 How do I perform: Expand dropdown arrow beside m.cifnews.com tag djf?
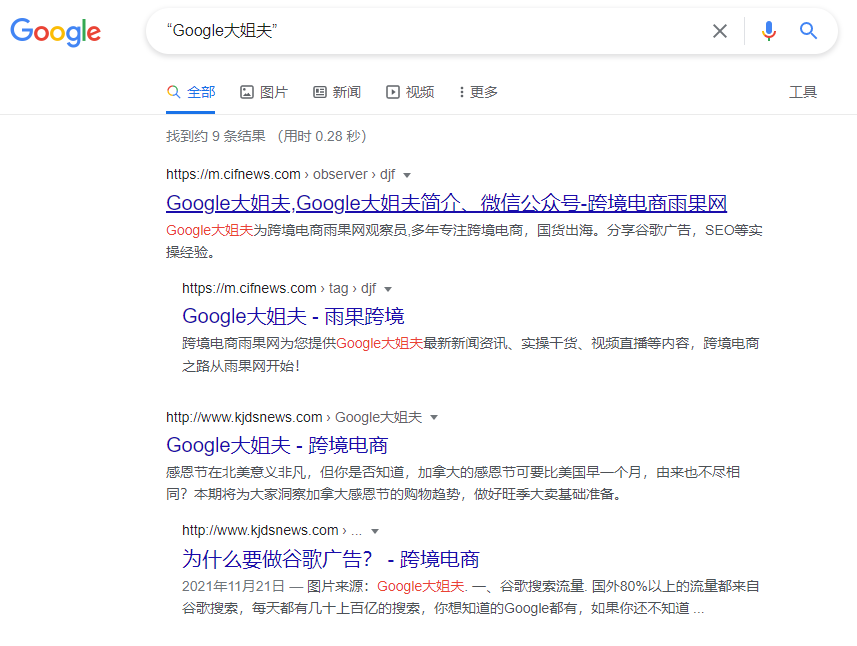pyautogui.click(x=388, y=289)
